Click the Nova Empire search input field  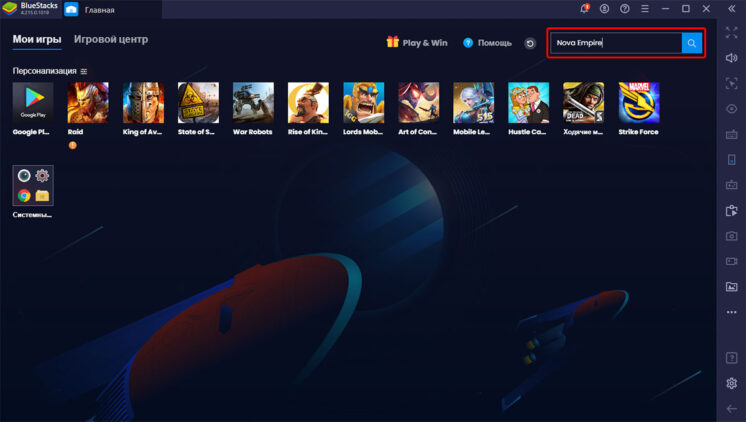tap(615, 43)
